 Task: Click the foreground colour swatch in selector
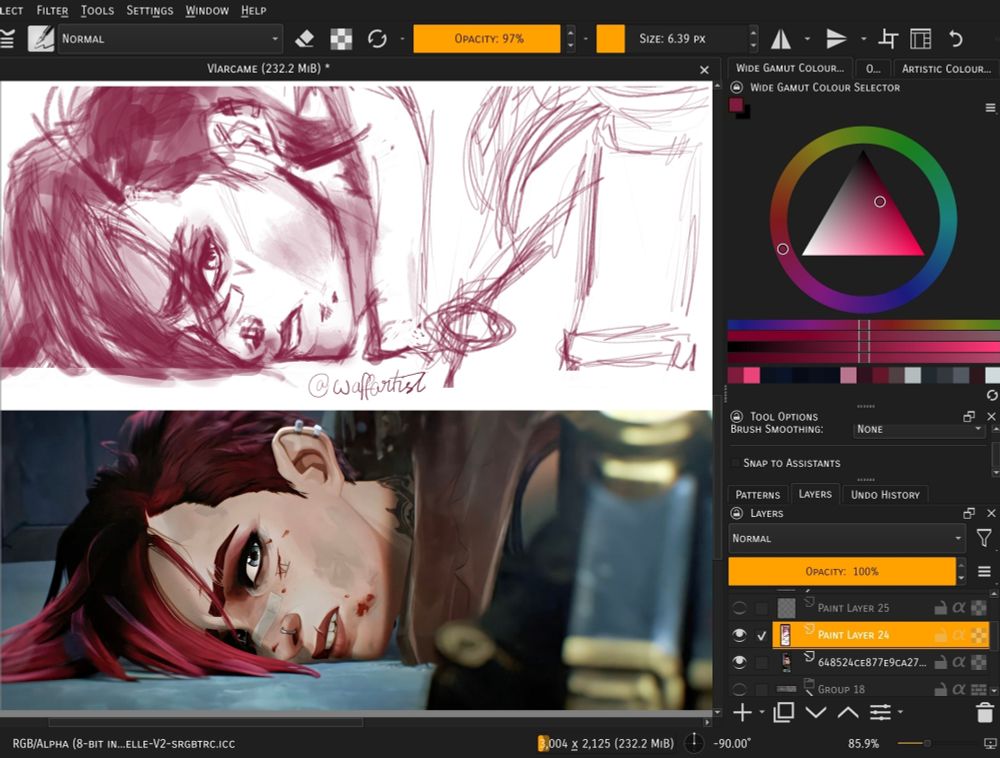pos(737,105)
